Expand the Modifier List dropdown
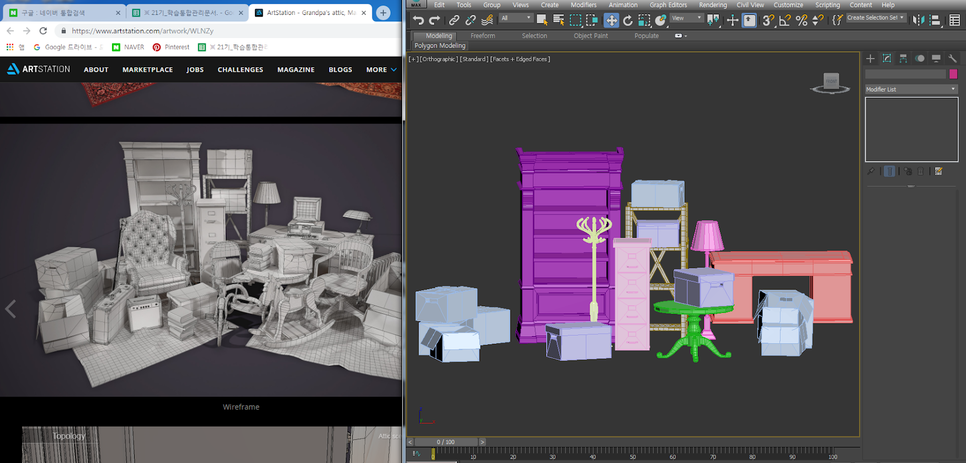The height and width of the screenshot is (463, 966). click(x=911, y=89)
